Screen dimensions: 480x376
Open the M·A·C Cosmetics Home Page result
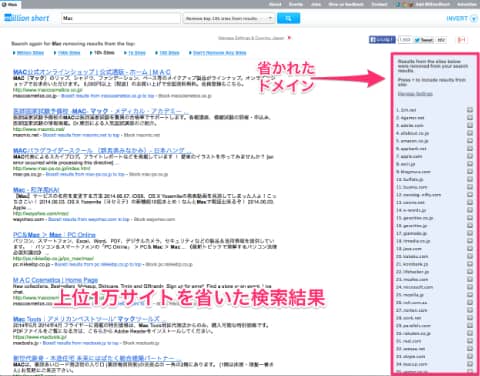pos(55,280)
